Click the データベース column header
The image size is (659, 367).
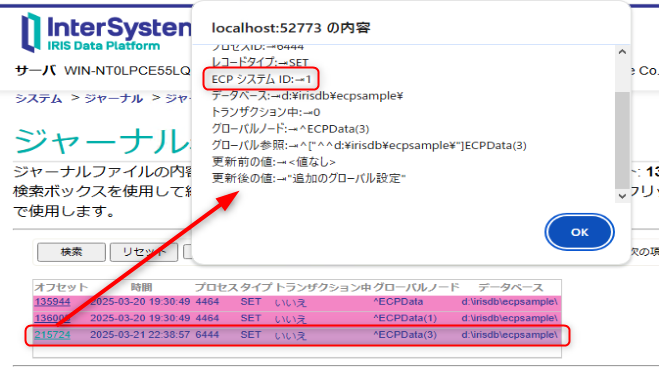coord(511,287)
